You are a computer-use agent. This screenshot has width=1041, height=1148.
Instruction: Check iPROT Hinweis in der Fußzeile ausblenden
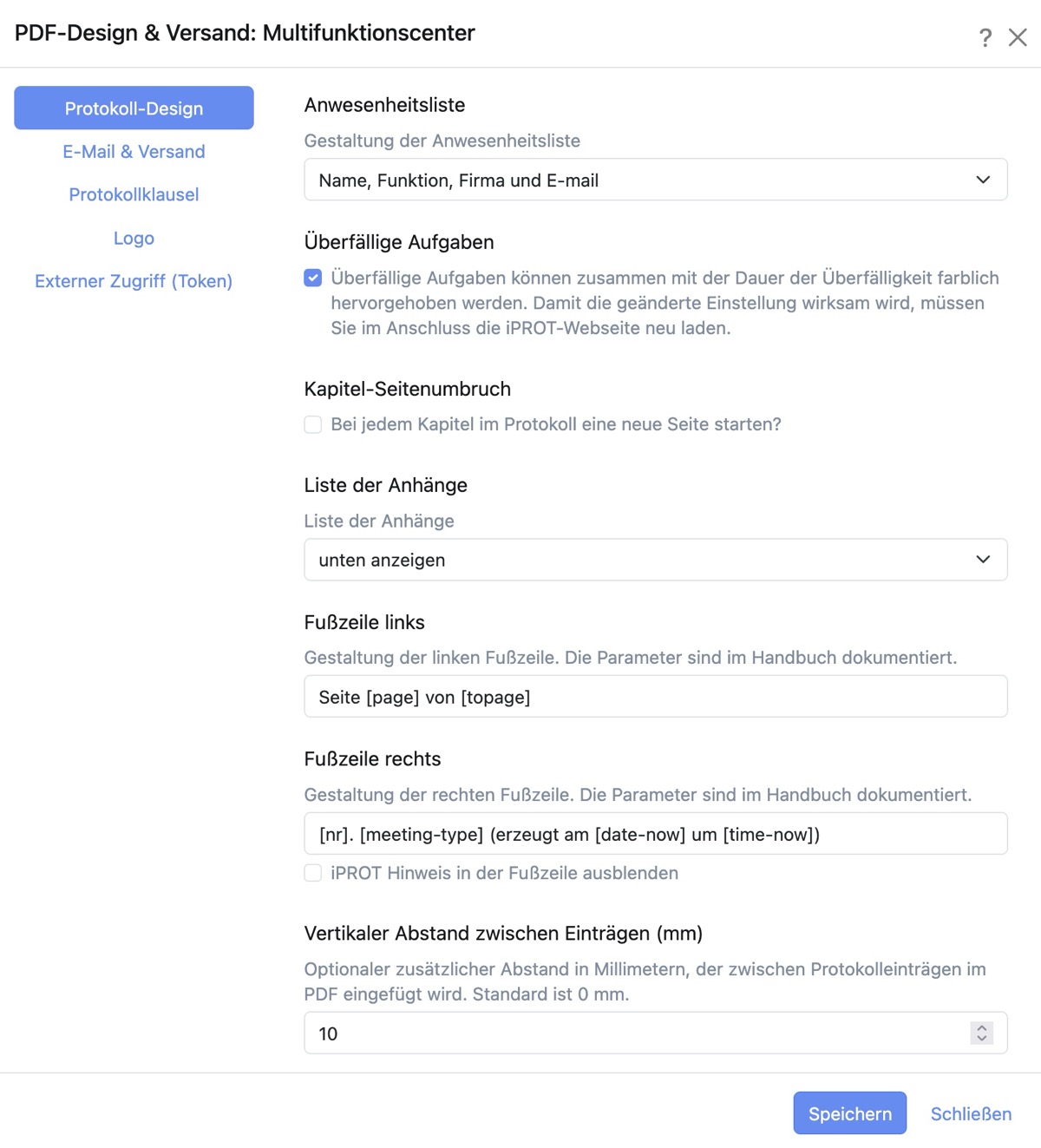pos(313,873)
